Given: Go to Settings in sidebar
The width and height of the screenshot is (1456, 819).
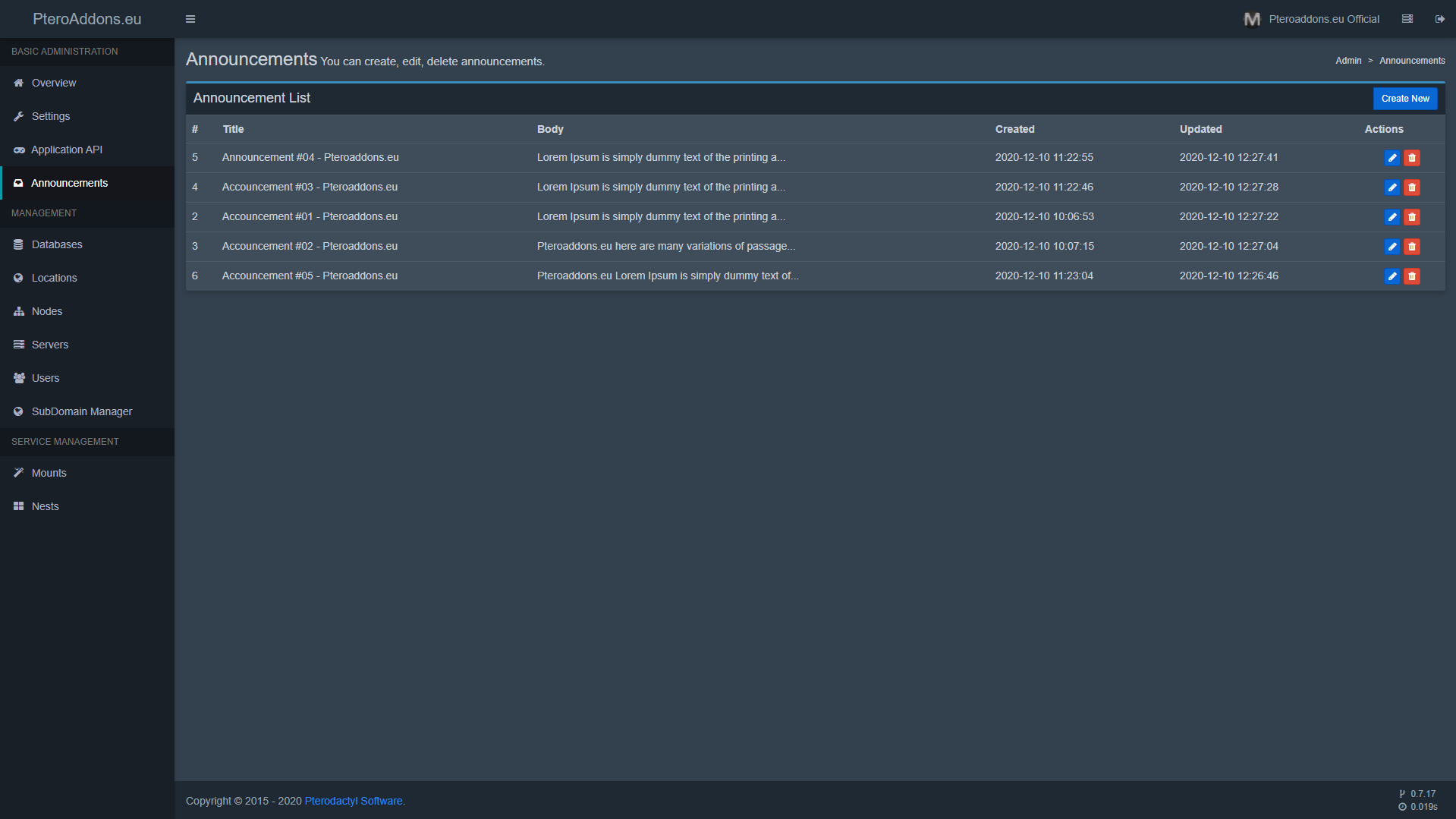Looking at the screenshot, I should tap(51, 116).
